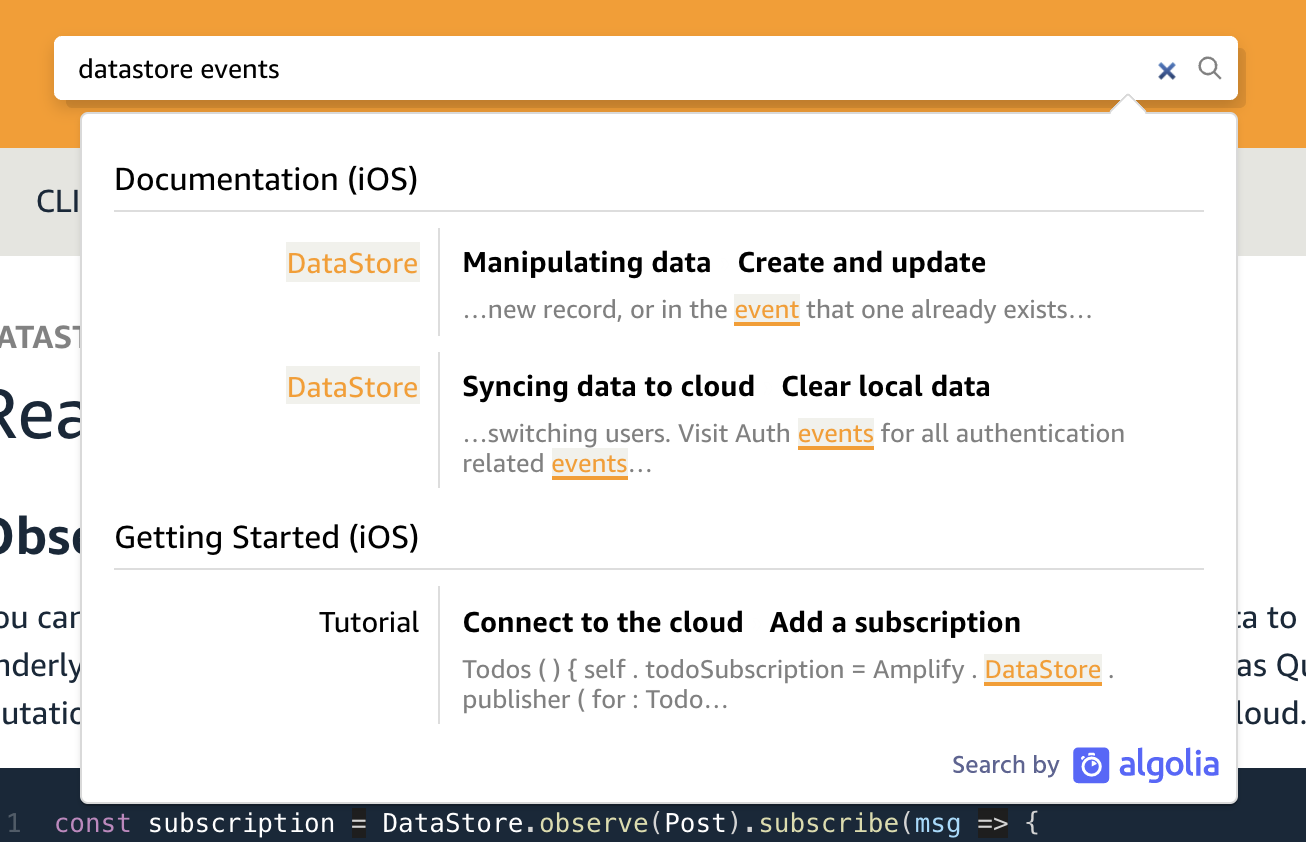This screenshot has width=1306, height=842.
Task: Clear the search query with the X icon
Action: 1166,70
